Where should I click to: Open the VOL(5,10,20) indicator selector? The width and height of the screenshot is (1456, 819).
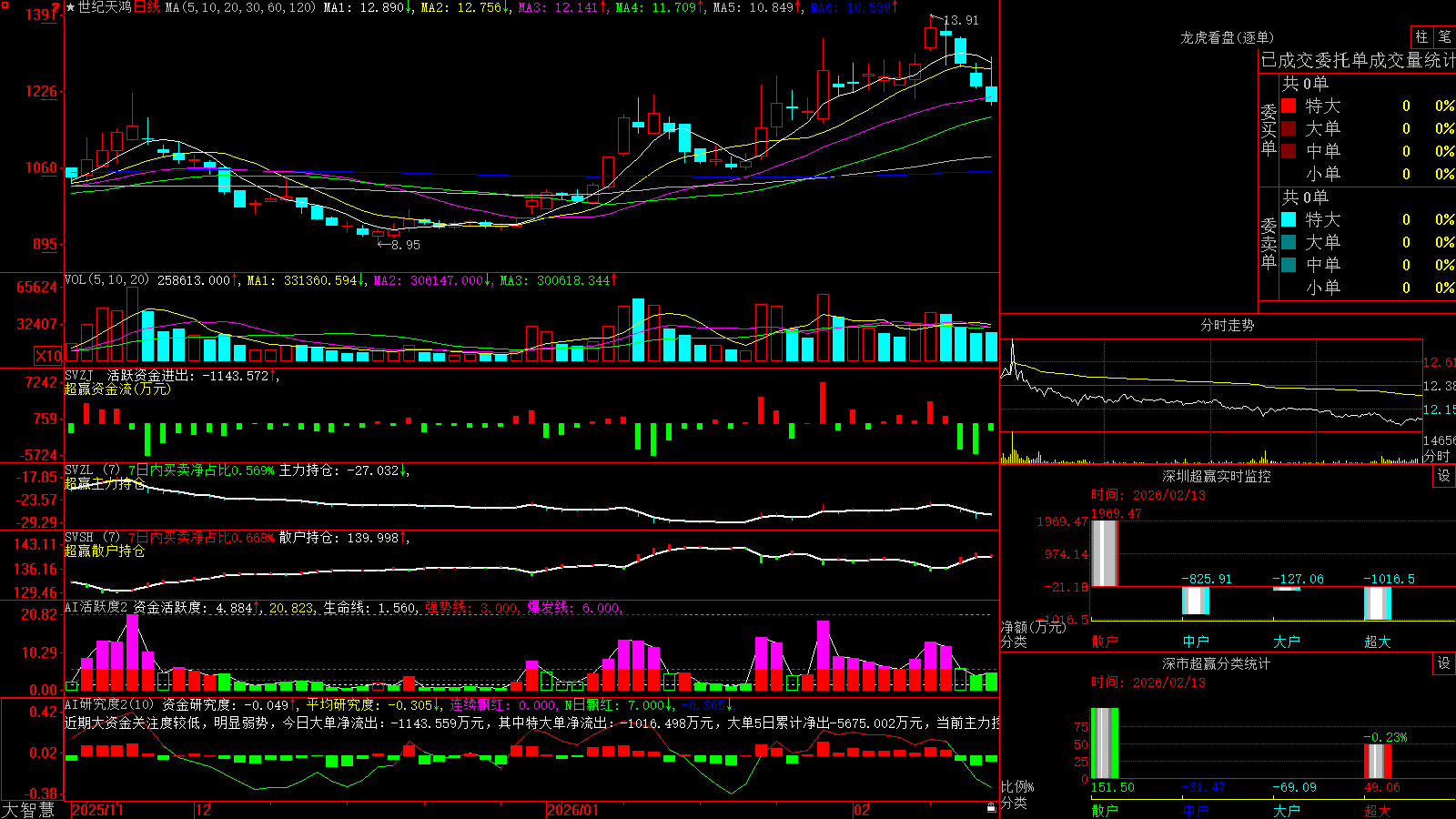pos(106,280)
